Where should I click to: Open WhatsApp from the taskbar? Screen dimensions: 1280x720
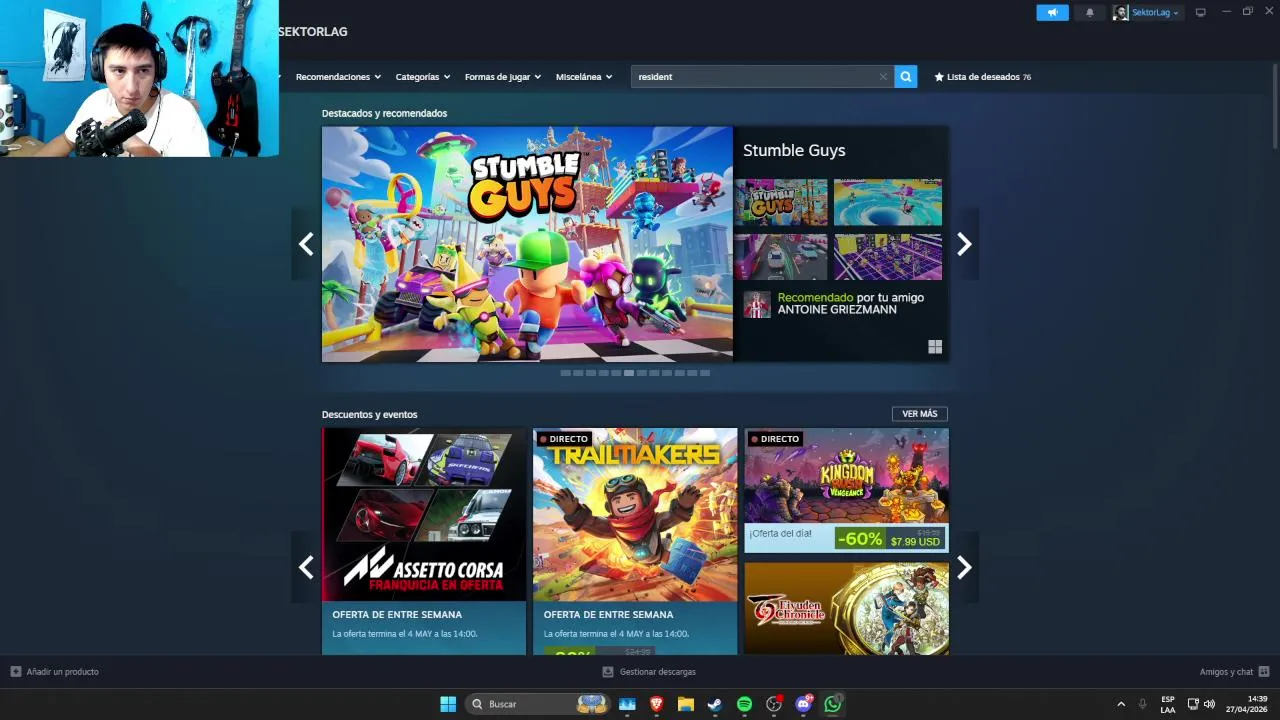tap(833, 704)
